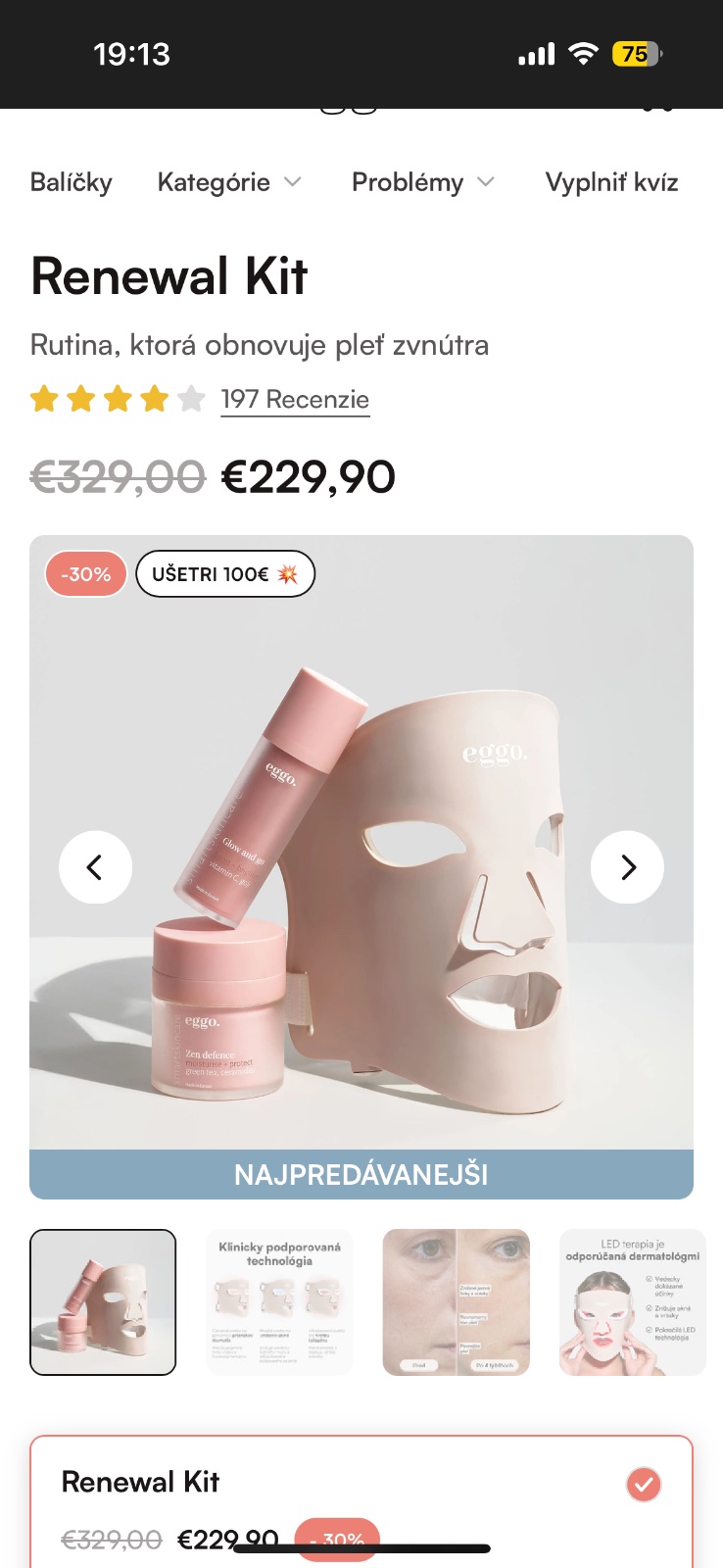Image resolution: width=723 pixels, height=1568 pixels.
Task: Tap the -30% discount badge on image
Action: point(86,574)
